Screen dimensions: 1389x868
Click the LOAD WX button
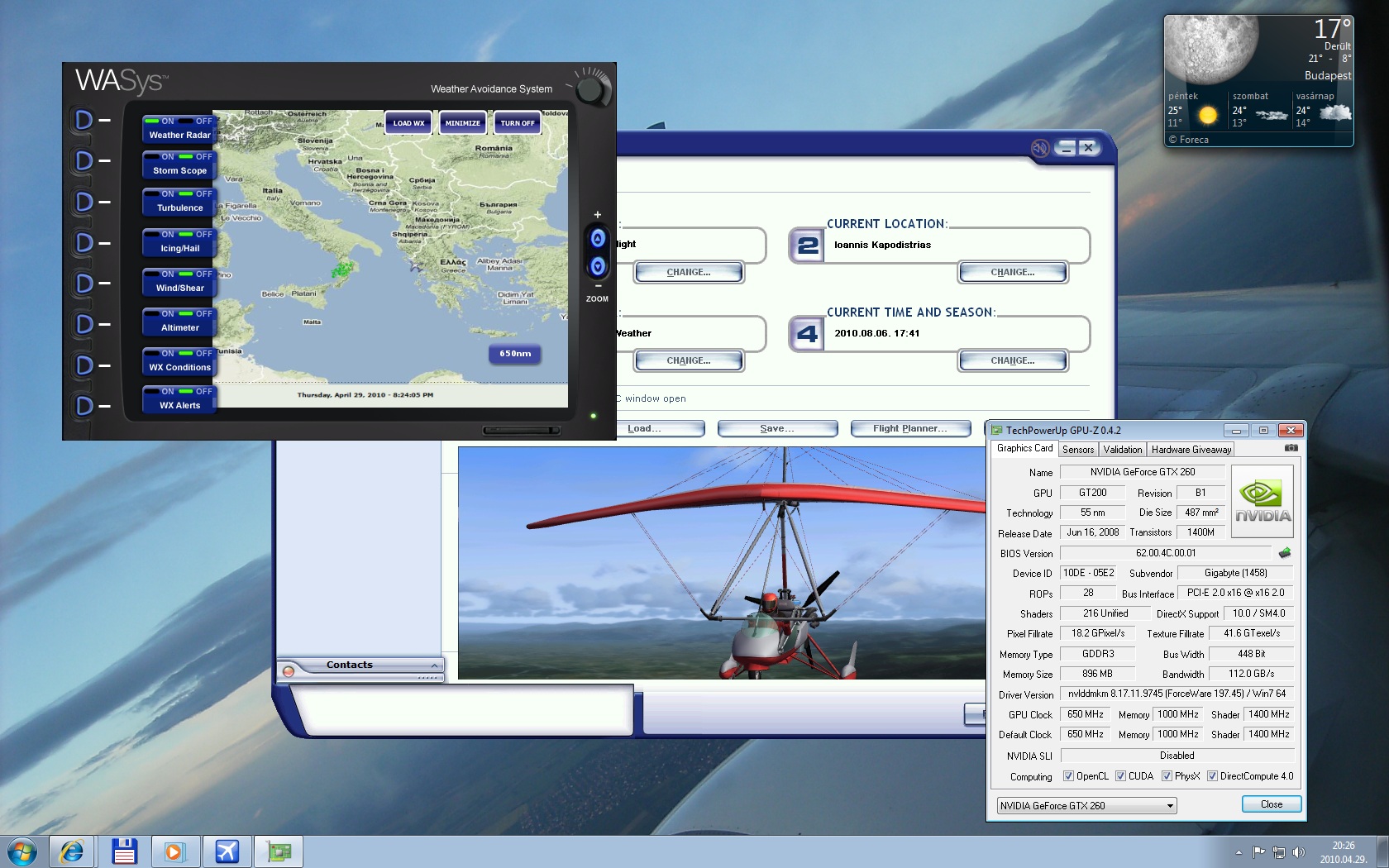408,123
